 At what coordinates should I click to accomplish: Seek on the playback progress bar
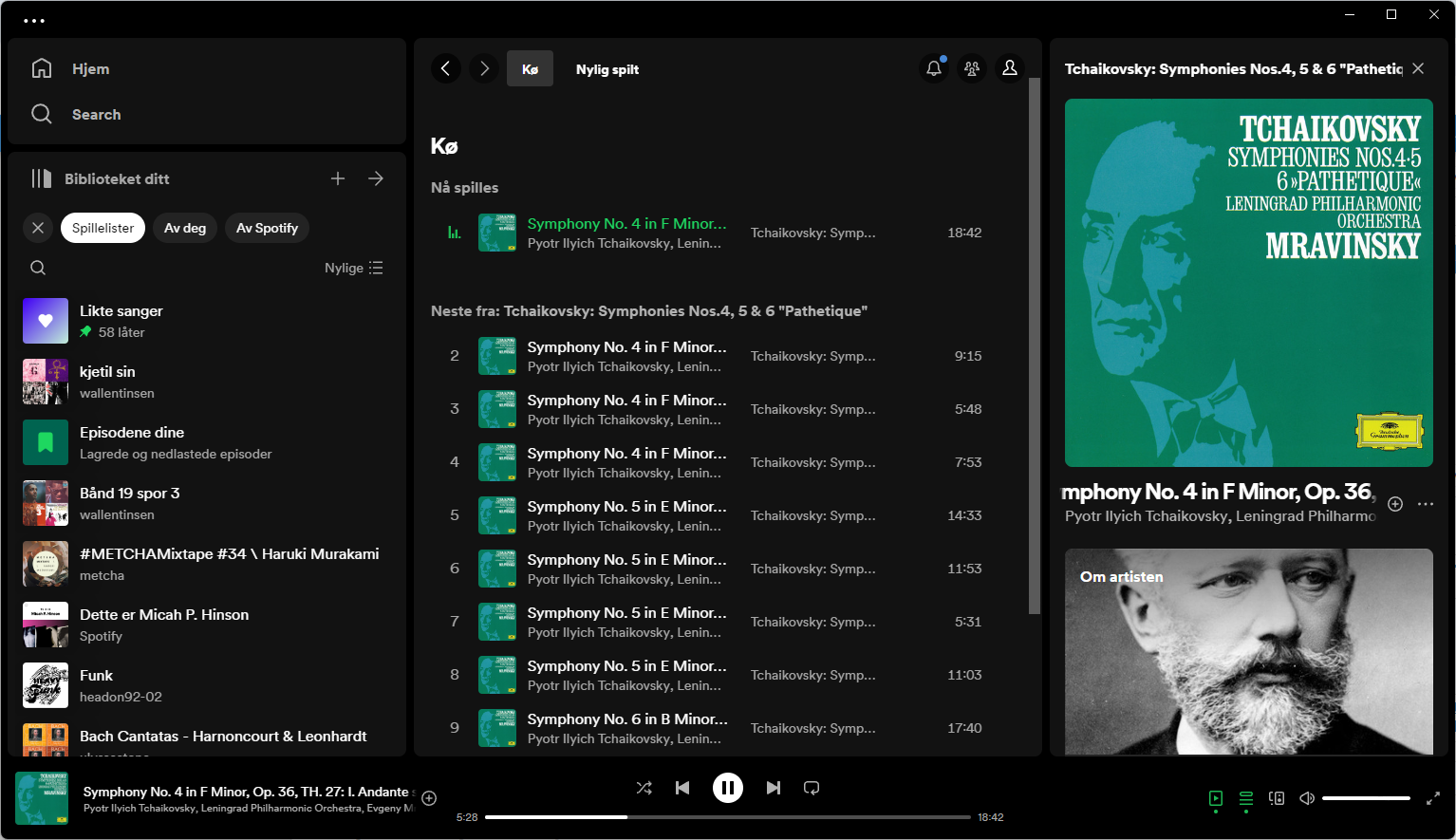click(x=728, y=817)
